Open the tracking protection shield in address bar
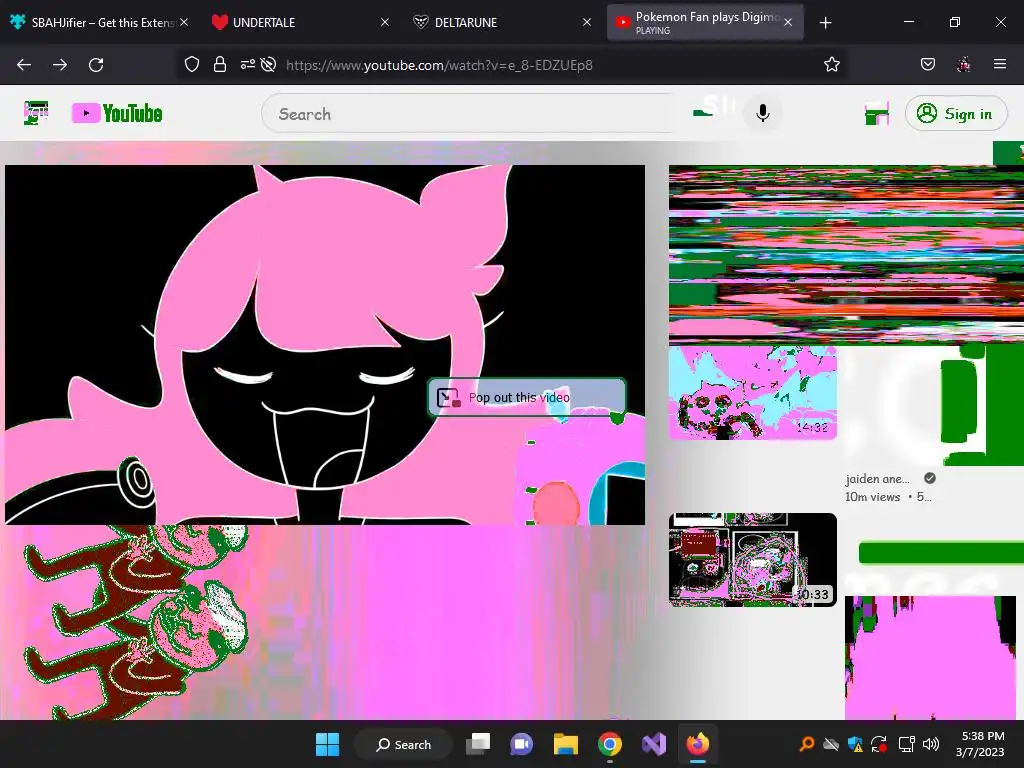The image size is (1024, 768). point(191,64)
